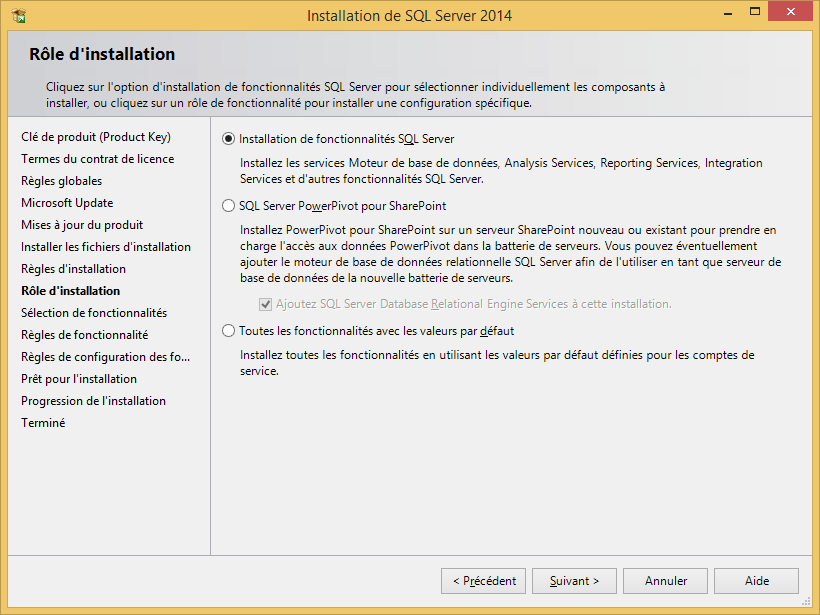Image resolution: width=820 pixels, height=615 pixels.
Task: Click the Installation de SQL Server 2014 title
Action: (409, 16)
